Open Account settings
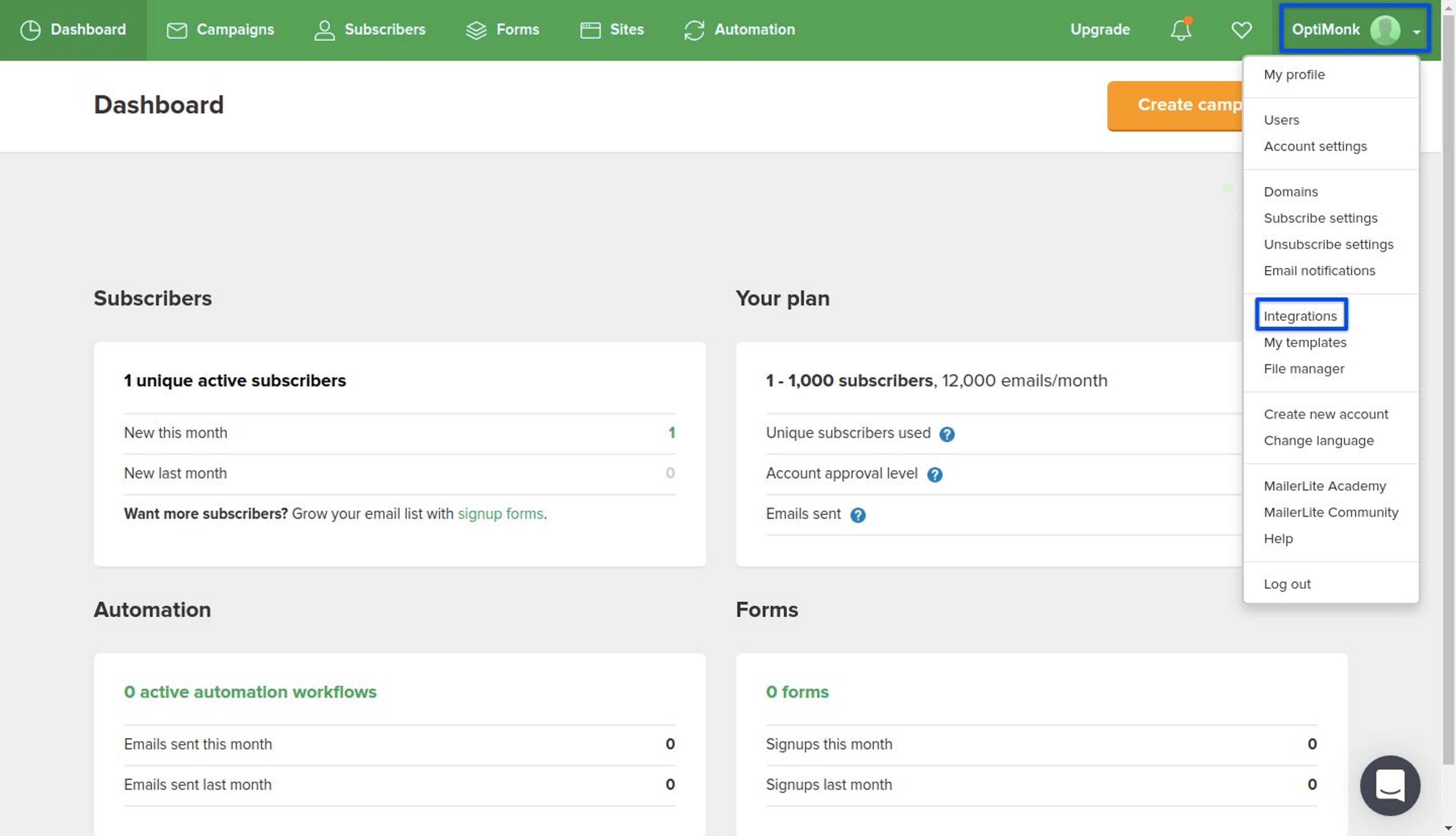 pyautogui.click(x=1315, y=146)
